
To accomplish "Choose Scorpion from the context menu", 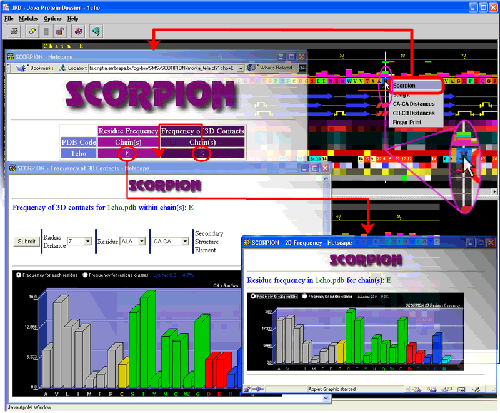I will click(417, 86).
